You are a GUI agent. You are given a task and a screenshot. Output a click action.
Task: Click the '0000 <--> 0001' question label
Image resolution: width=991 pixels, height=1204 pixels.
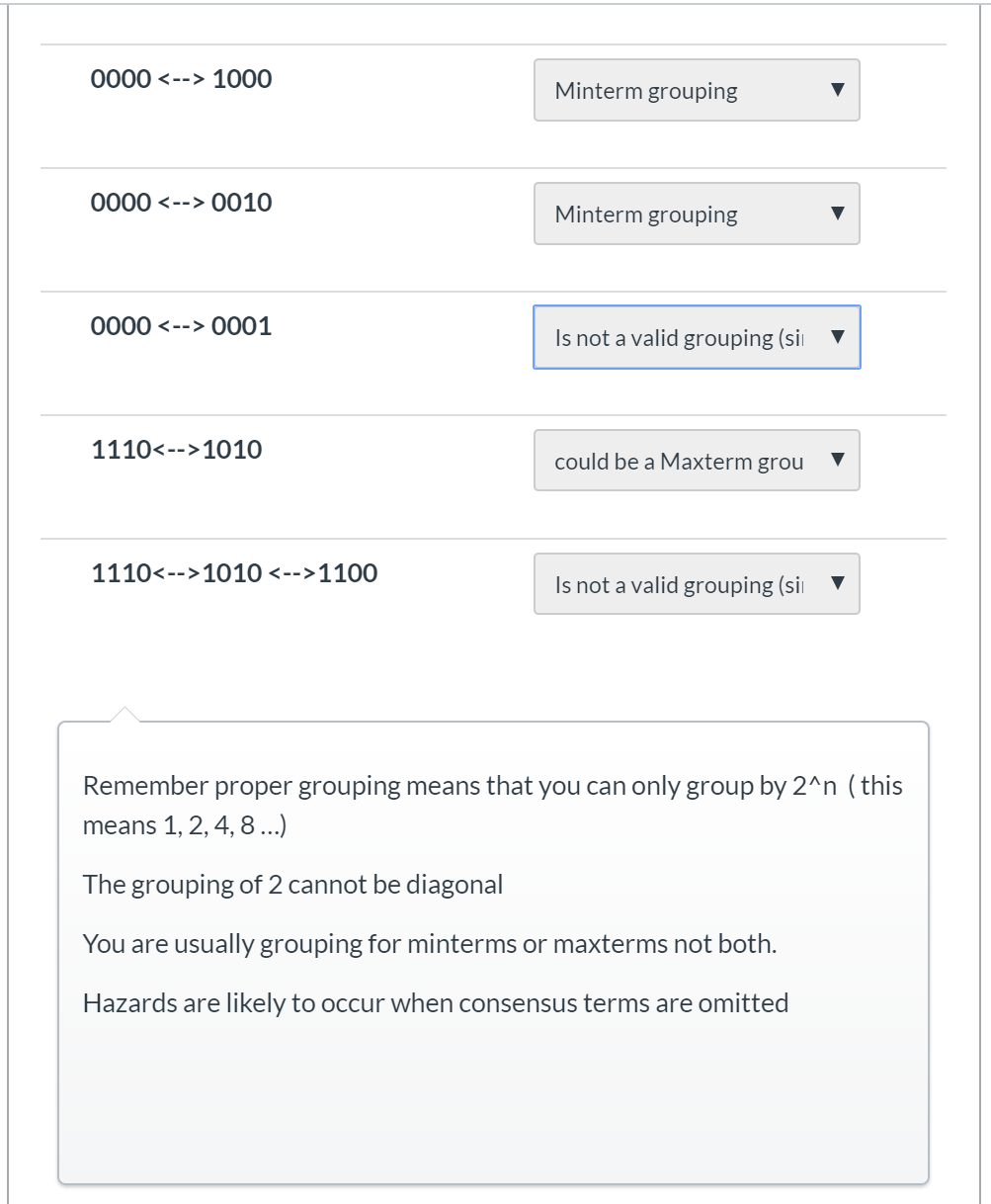(181, 326)
